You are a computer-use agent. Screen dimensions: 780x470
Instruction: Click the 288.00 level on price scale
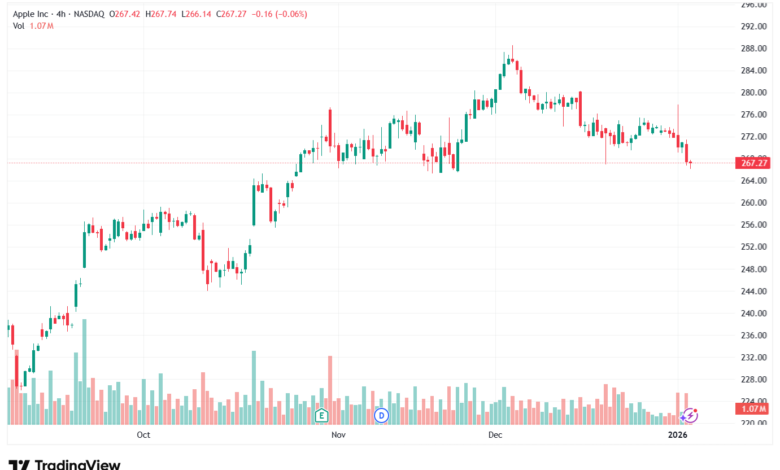point(752,48)
